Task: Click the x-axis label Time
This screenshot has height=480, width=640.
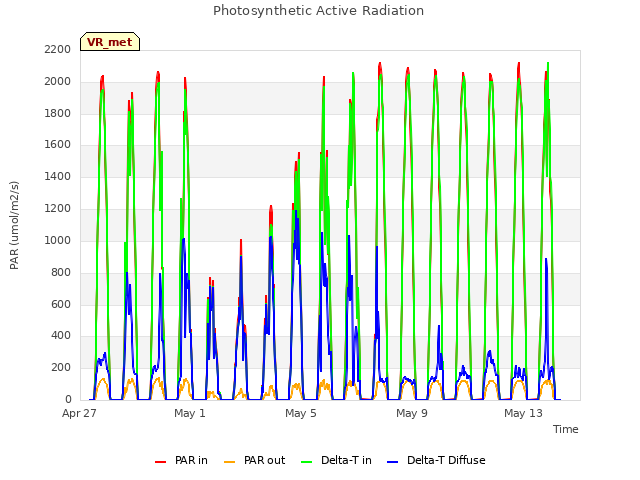Action: (566, 429)
